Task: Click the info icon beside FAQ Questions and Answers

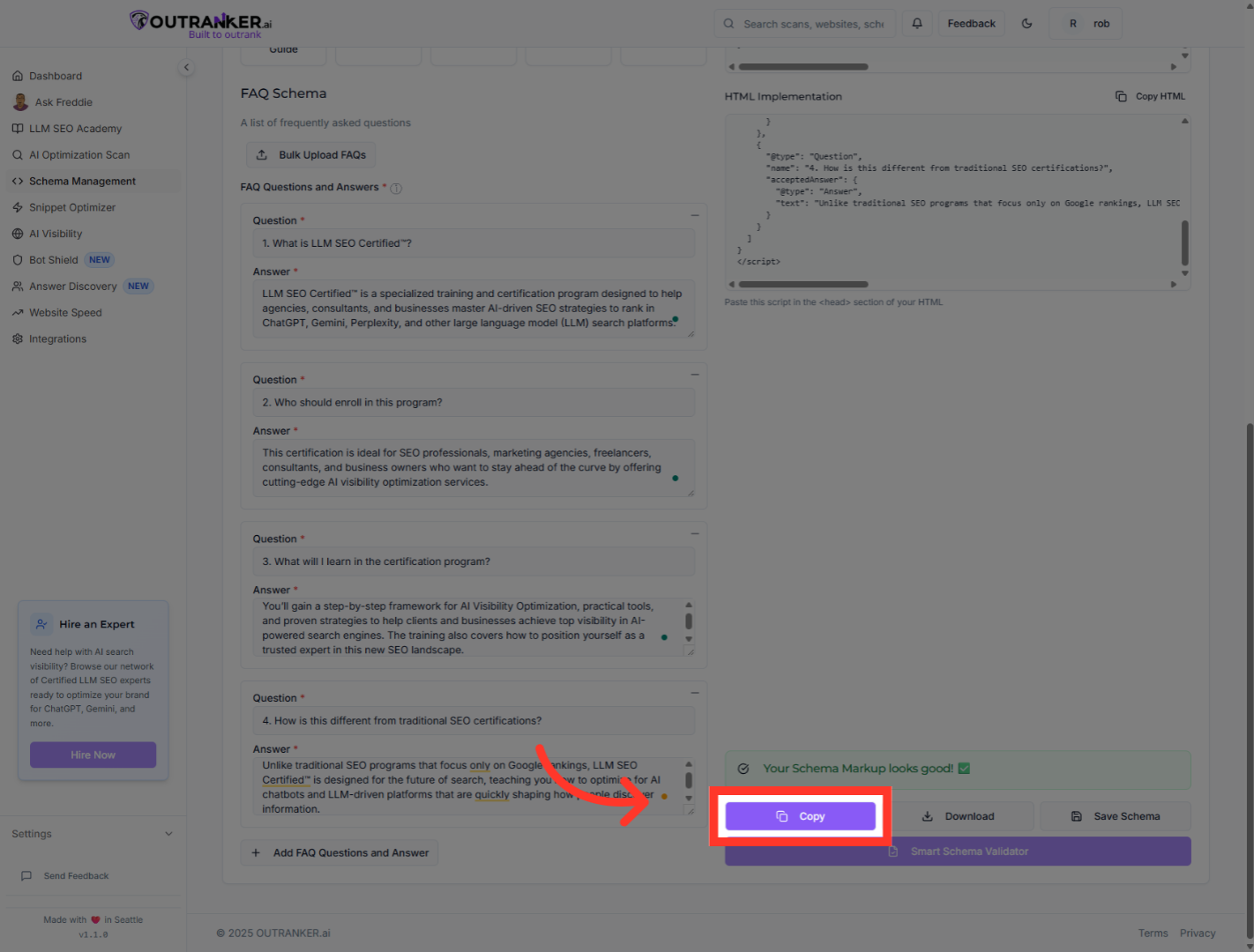Action: (396, 189)
